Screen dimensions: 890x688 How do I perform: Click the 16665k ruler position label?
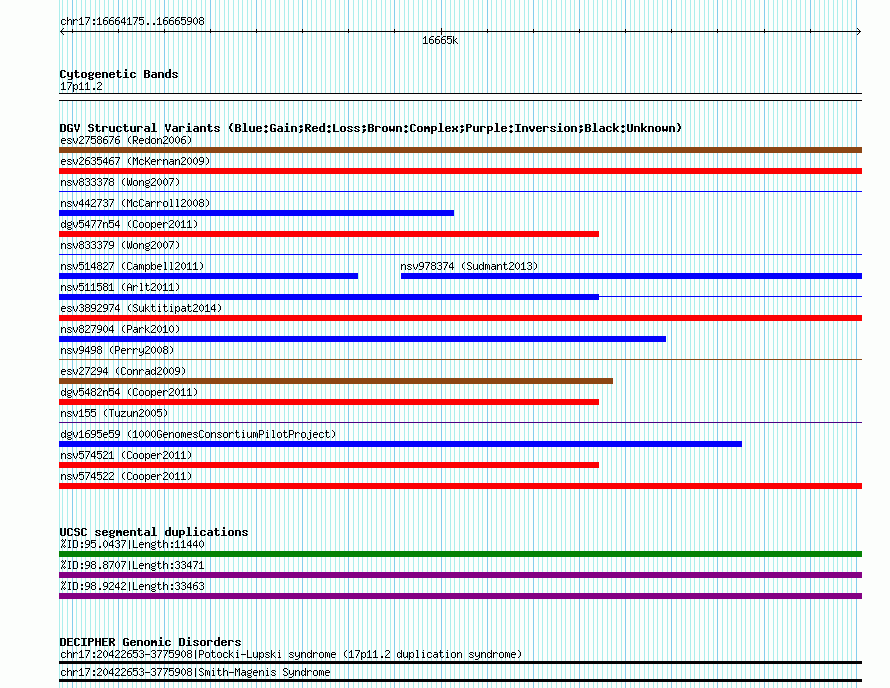(440, 40)
